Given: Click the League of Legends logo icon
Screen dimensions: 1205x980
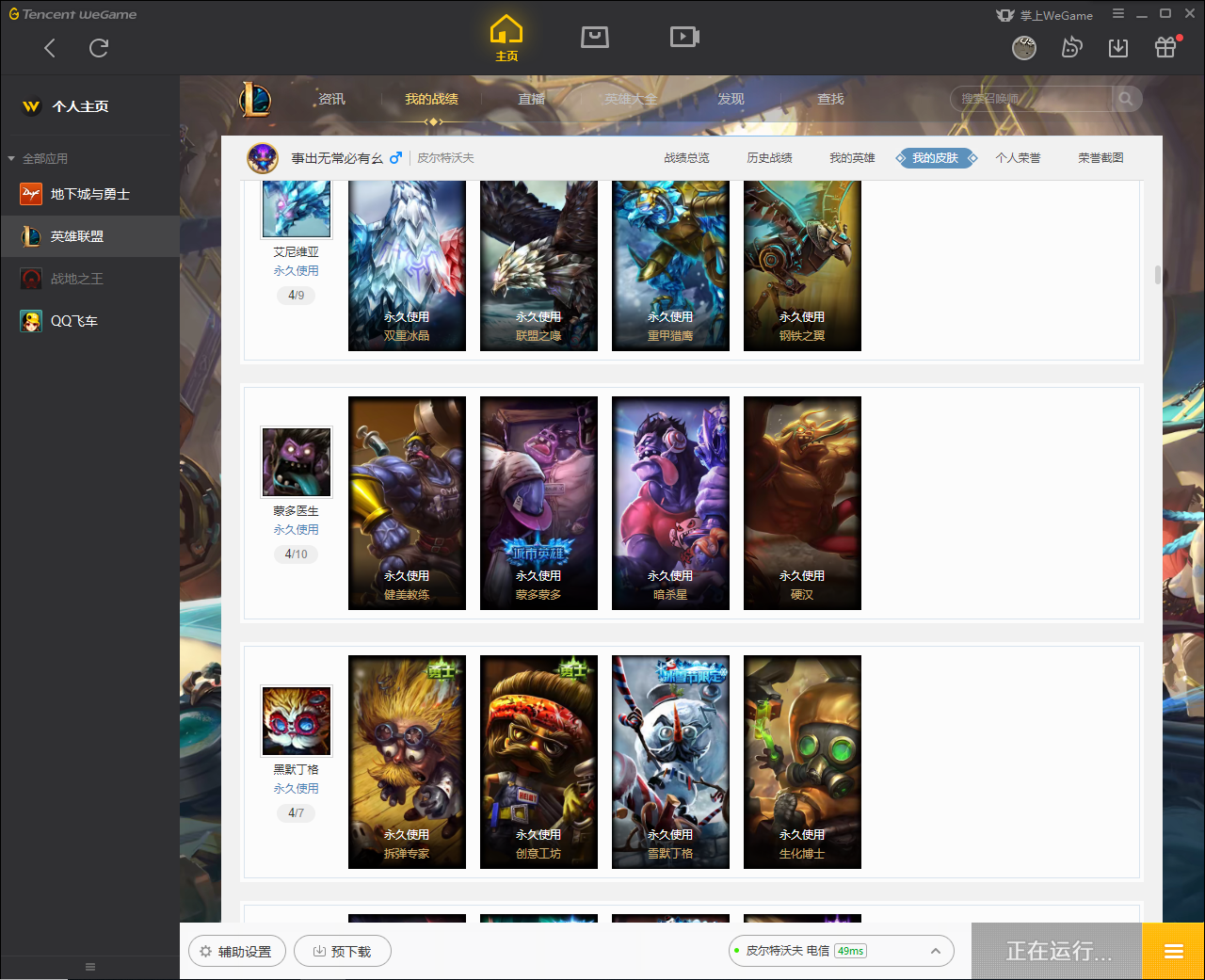Looking at the screenshot, I should coord(255,99).
